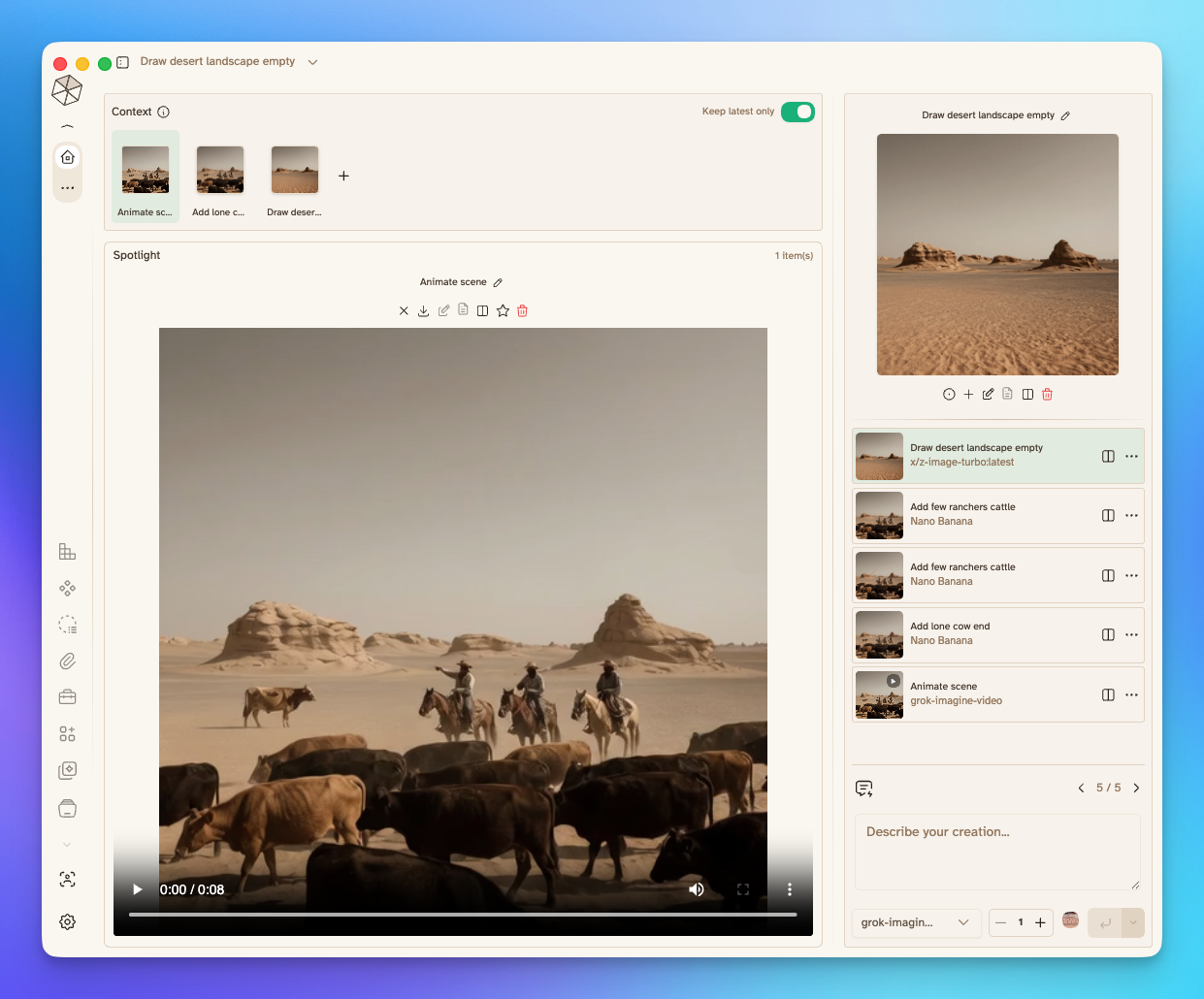Open more options for the Animate scene entry
Viewport: 1204px width, 999px height.
pyautogui.click(x=1131, y=695)
